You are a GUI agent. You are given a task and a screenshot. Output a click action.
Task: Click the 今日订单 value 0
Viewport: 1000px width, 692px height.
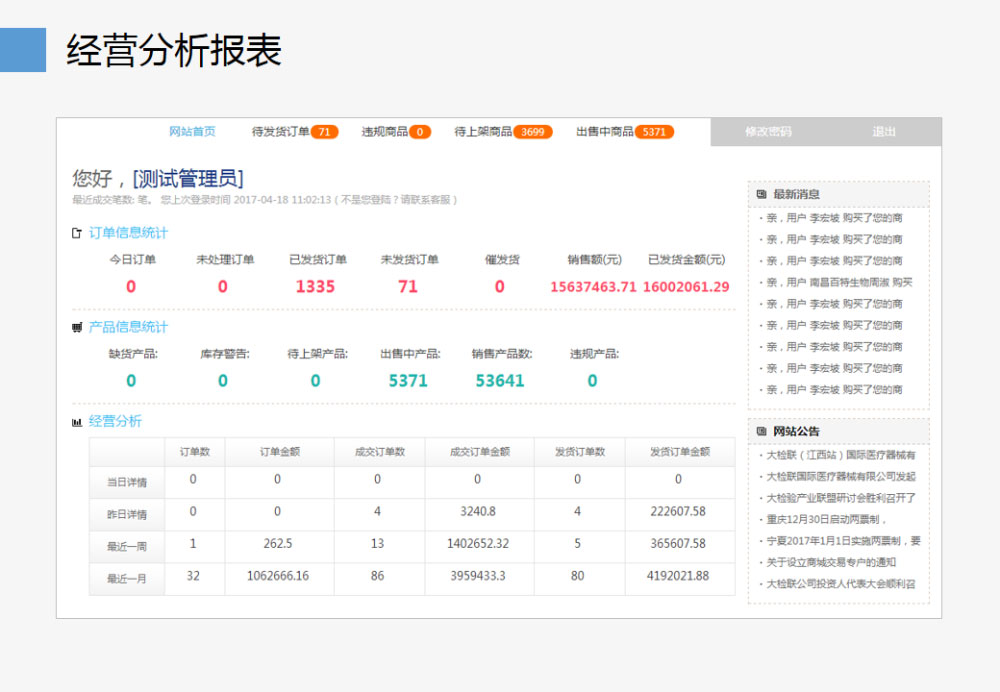pos(131,287)
